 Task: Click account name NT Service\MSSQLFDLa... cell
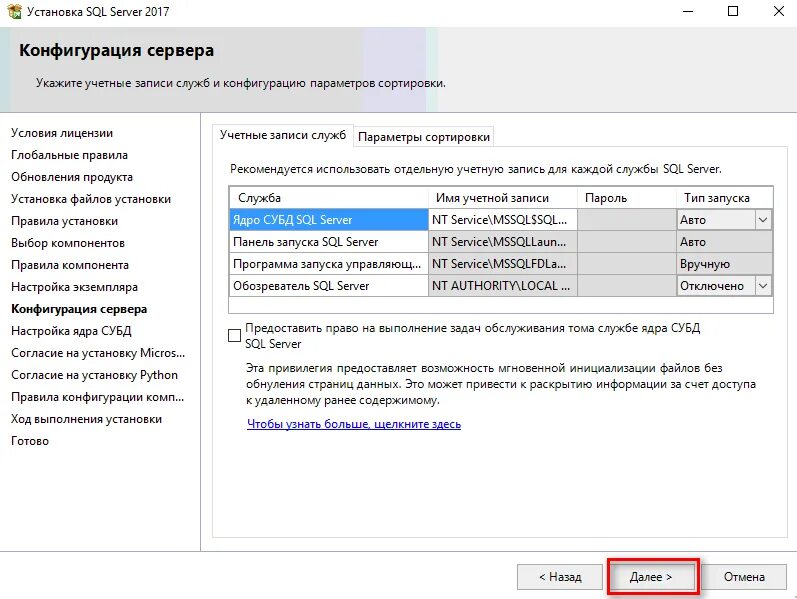coord(503,264)
